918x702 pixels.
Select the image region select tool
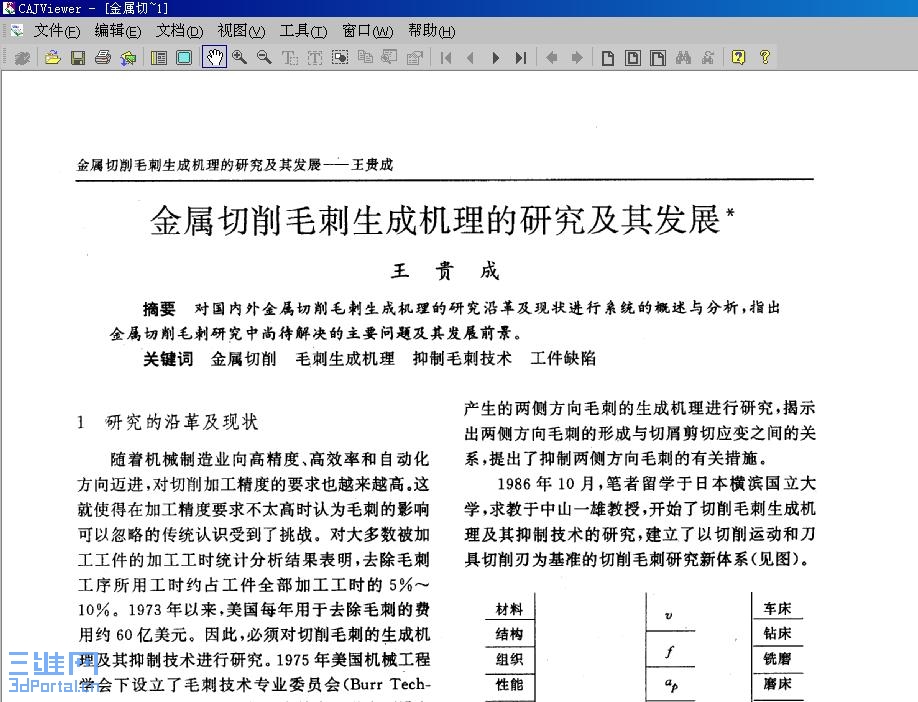[x=340, y=57]
